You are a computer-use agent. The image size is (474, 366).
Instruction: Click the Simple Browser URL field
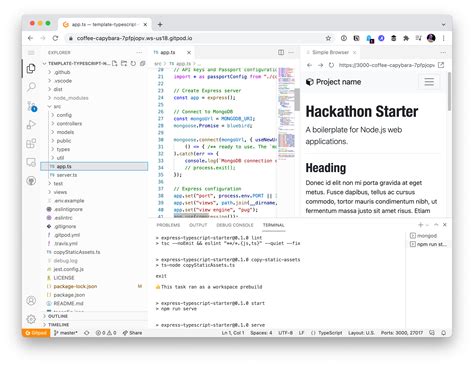pyautogui.click(x=387, y=65)
